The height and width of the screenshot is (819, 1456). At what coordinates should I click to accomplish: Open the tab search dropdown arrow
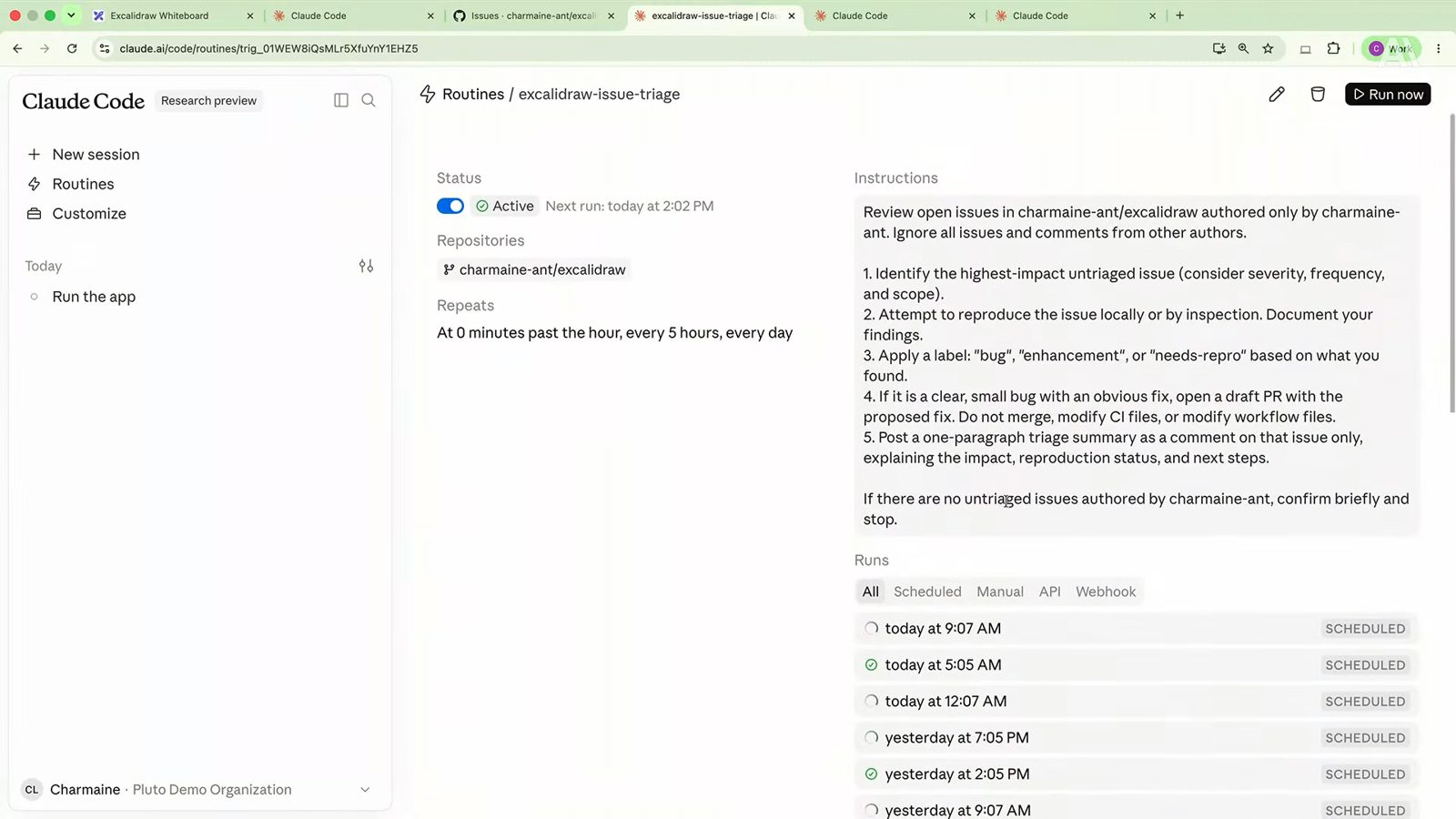point(71,15)
